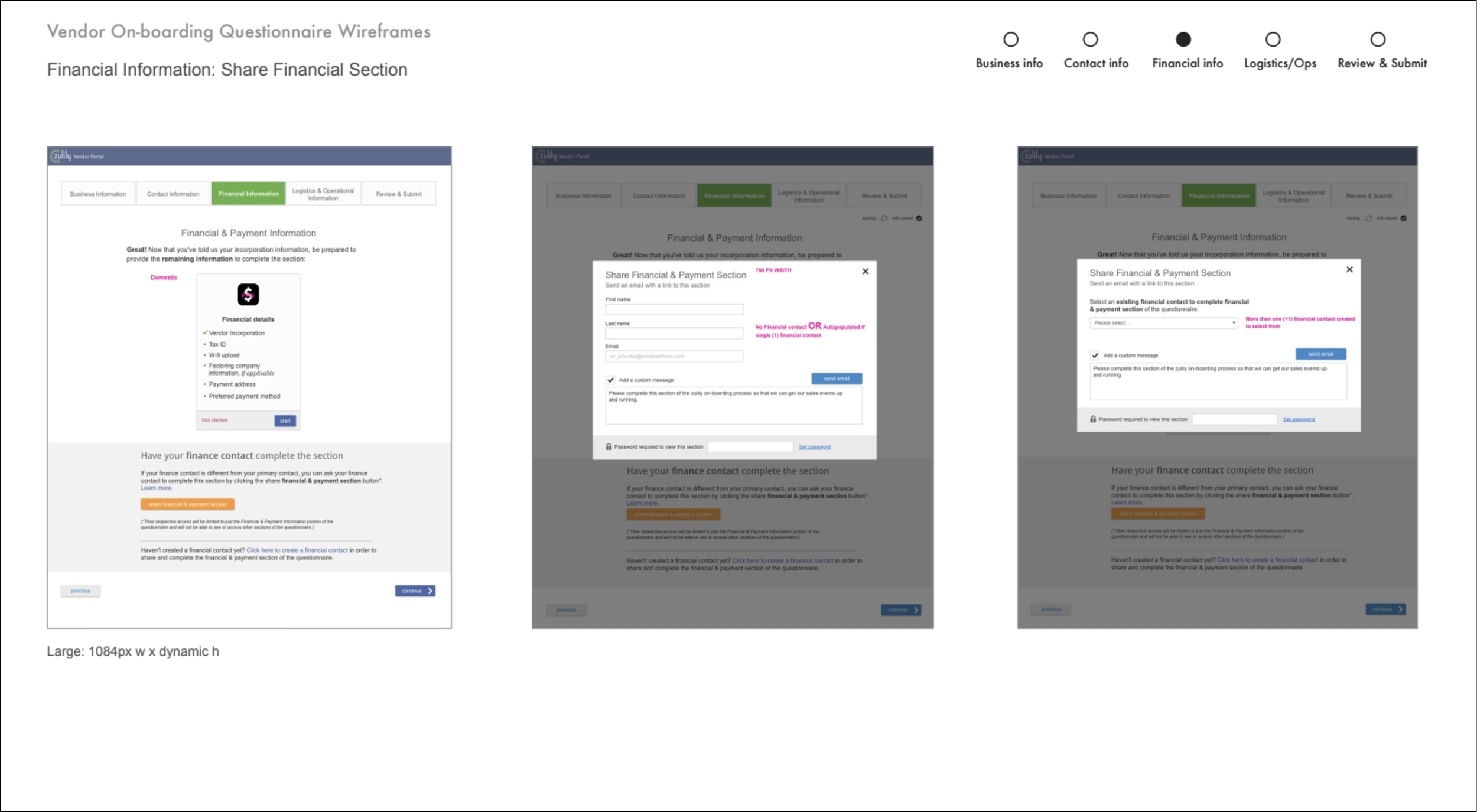Screen dimensions: 1477x812
Task: Close the middle Share Financial modal
Action: (865, 272)
